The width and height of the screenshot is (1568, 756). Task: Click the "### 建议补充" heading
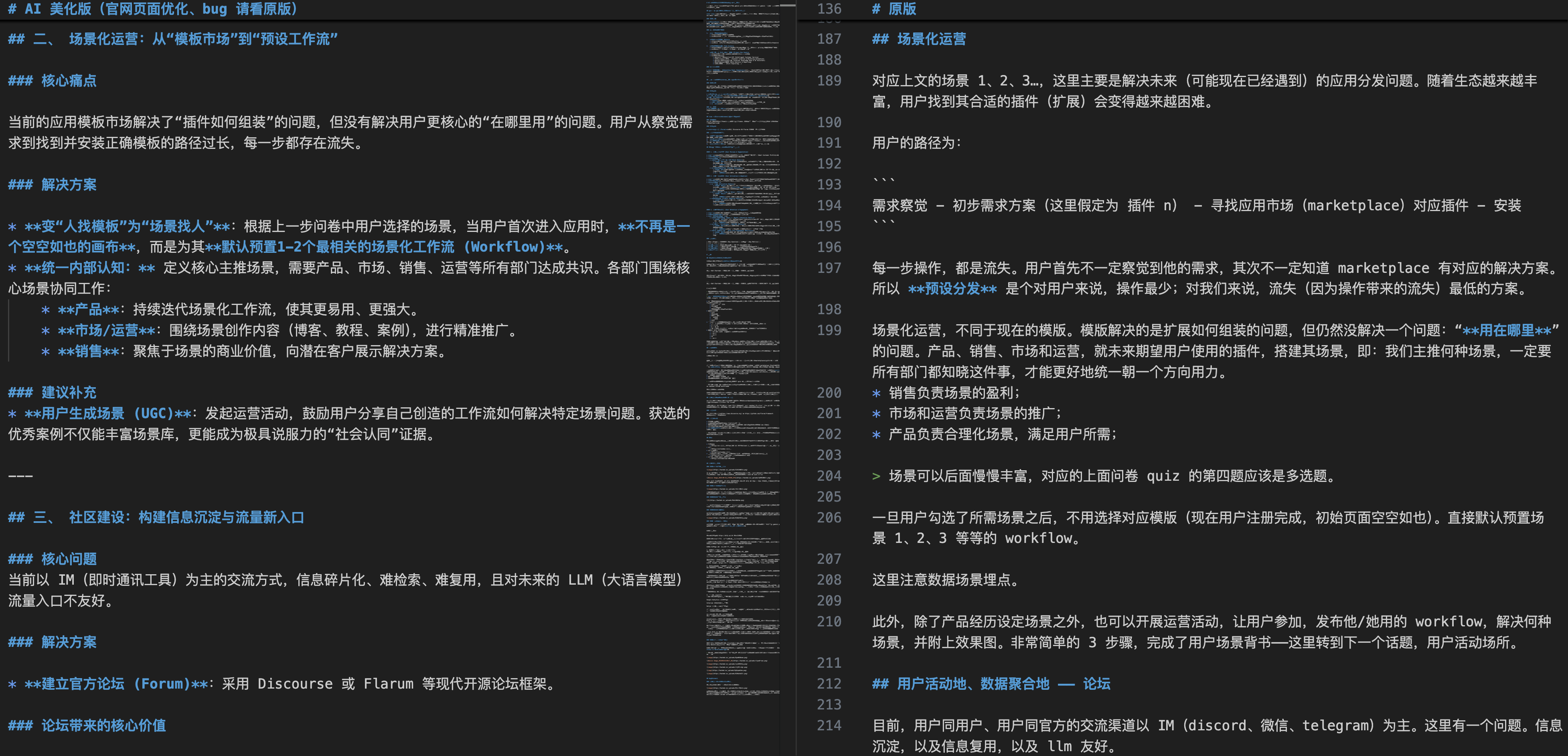(x=53, y=392)
